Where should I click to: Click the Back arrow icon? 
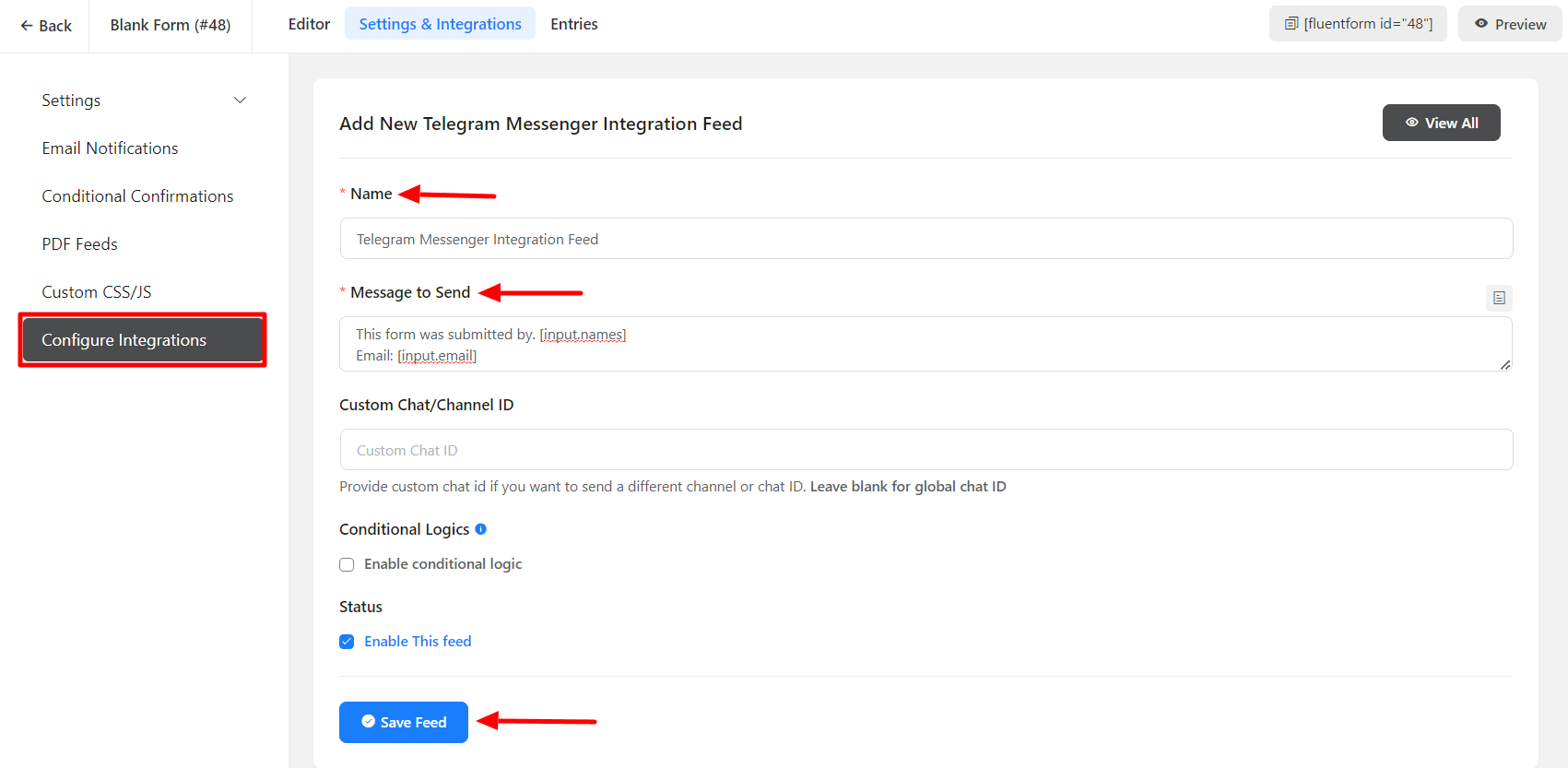[27, 26]
